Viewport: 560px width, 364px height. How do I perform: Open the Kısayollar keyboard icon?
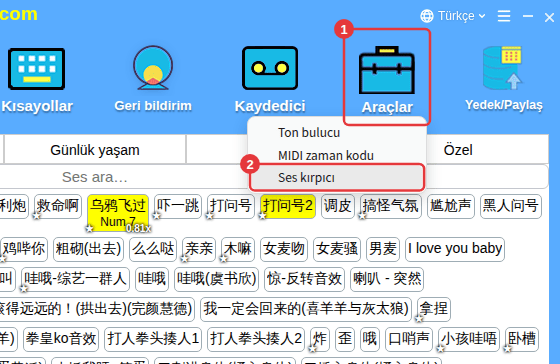pyautogui.click(x=36, y=69)
